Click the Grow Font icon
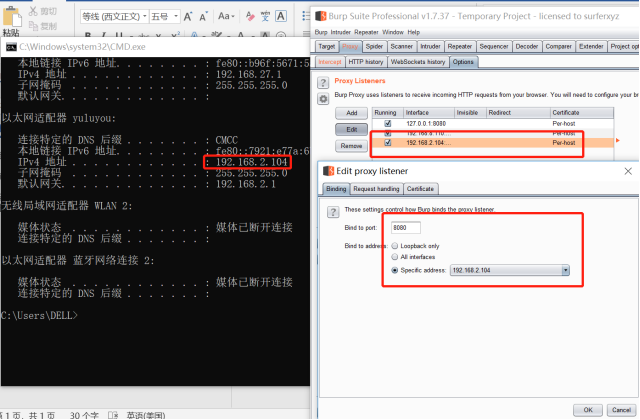The height and width of the screenshot is (420, 640). pyautogui.click(x=188, y=17)
